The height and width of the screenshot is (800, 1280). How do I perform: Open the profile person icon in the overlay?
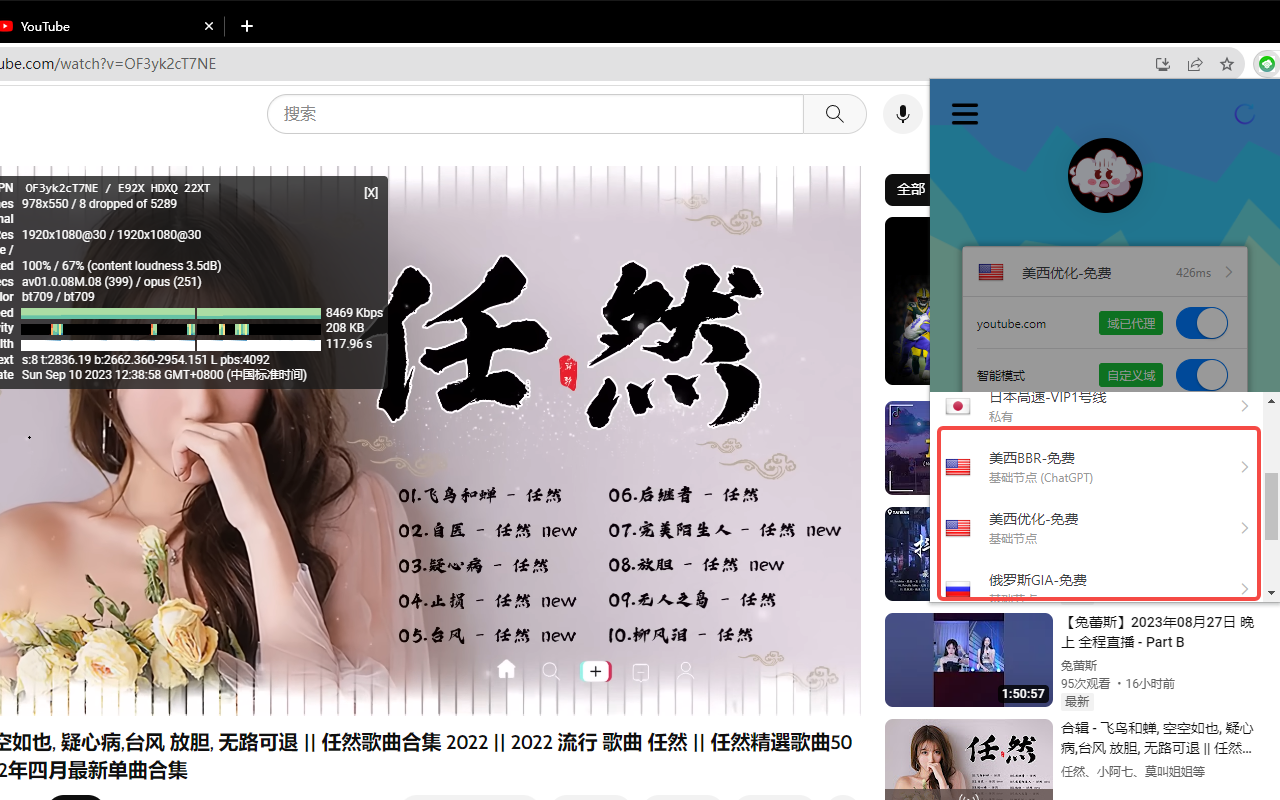coord(686,670)
